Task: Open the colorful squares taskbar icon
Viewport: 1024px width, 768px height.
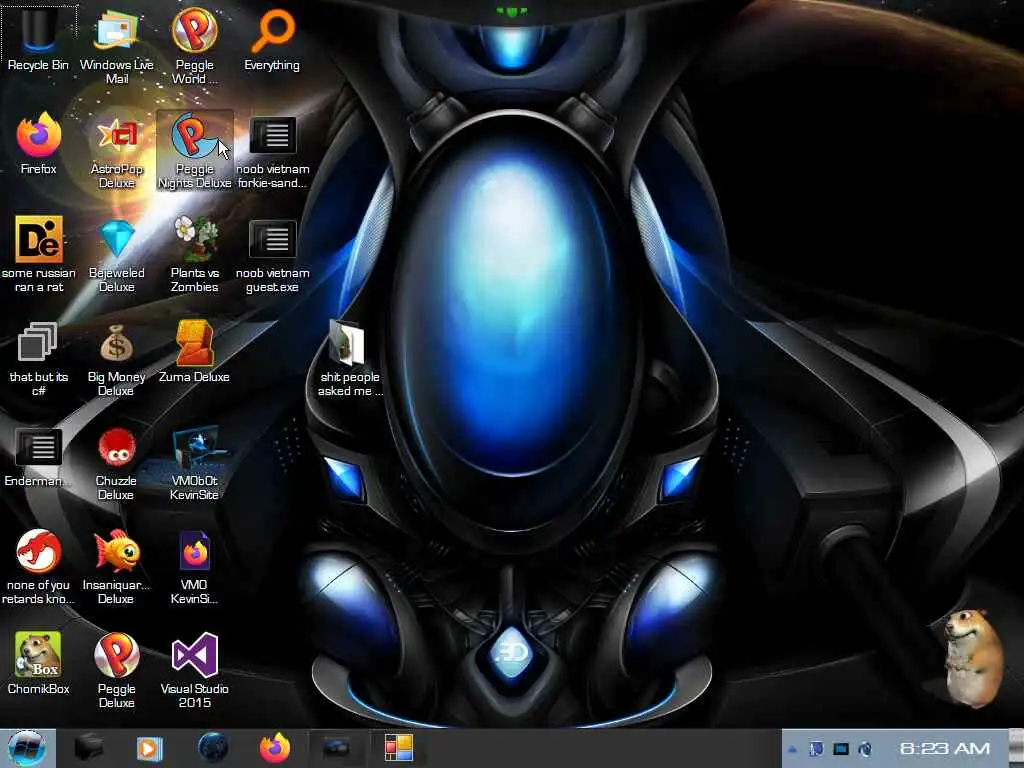Action: [398, 748]
